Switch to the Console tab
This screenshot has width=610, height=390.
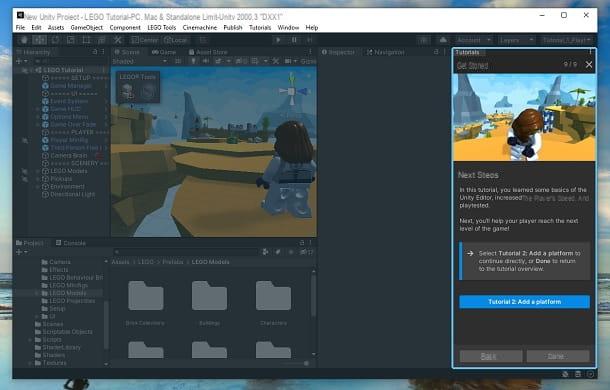tap(71, 243)
